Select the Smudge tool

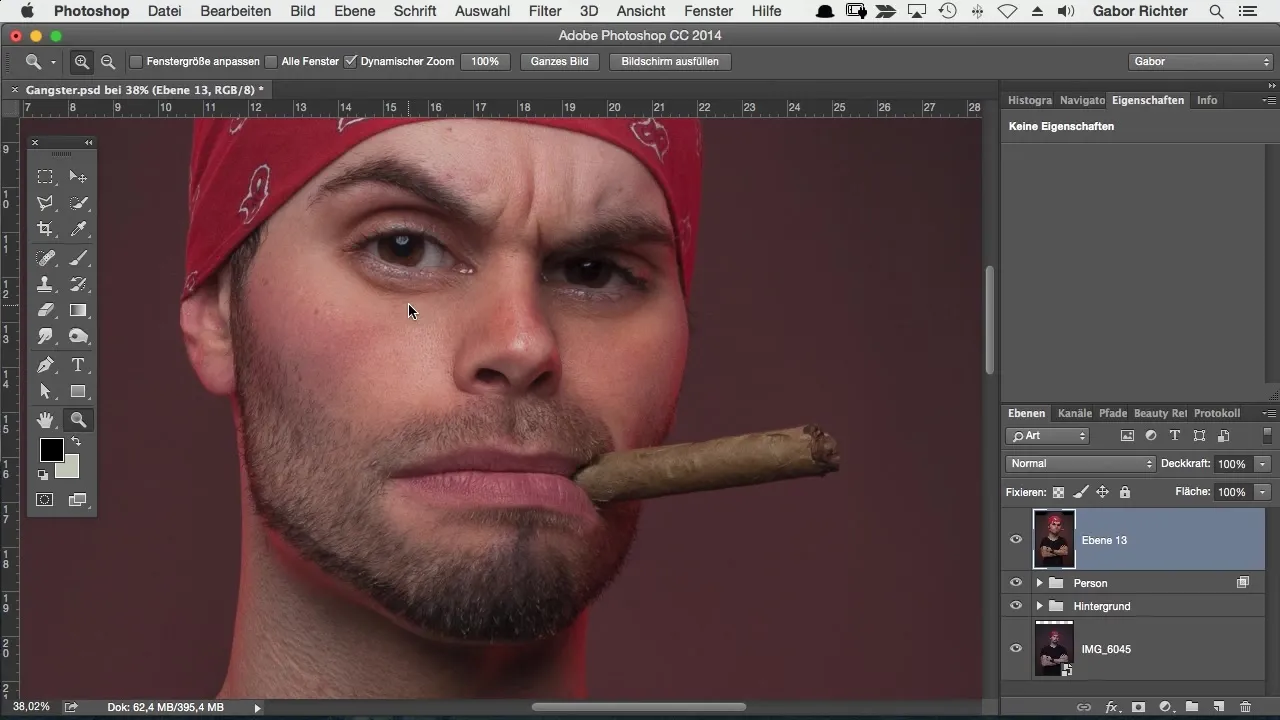45,337
